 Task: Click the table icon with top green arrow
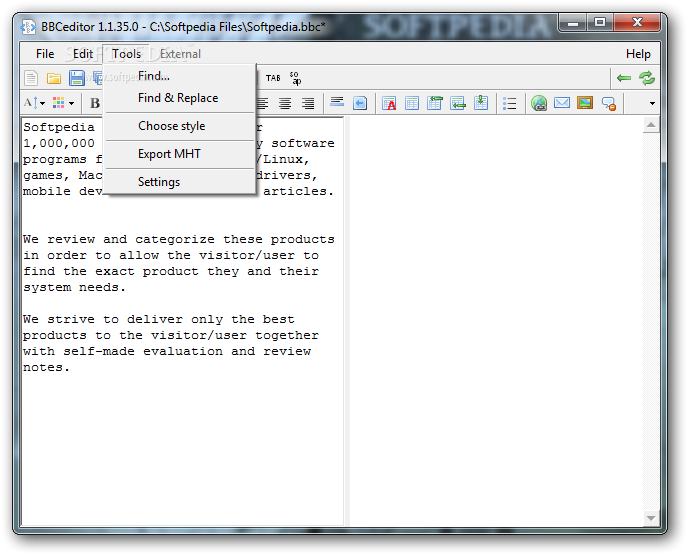434,103
